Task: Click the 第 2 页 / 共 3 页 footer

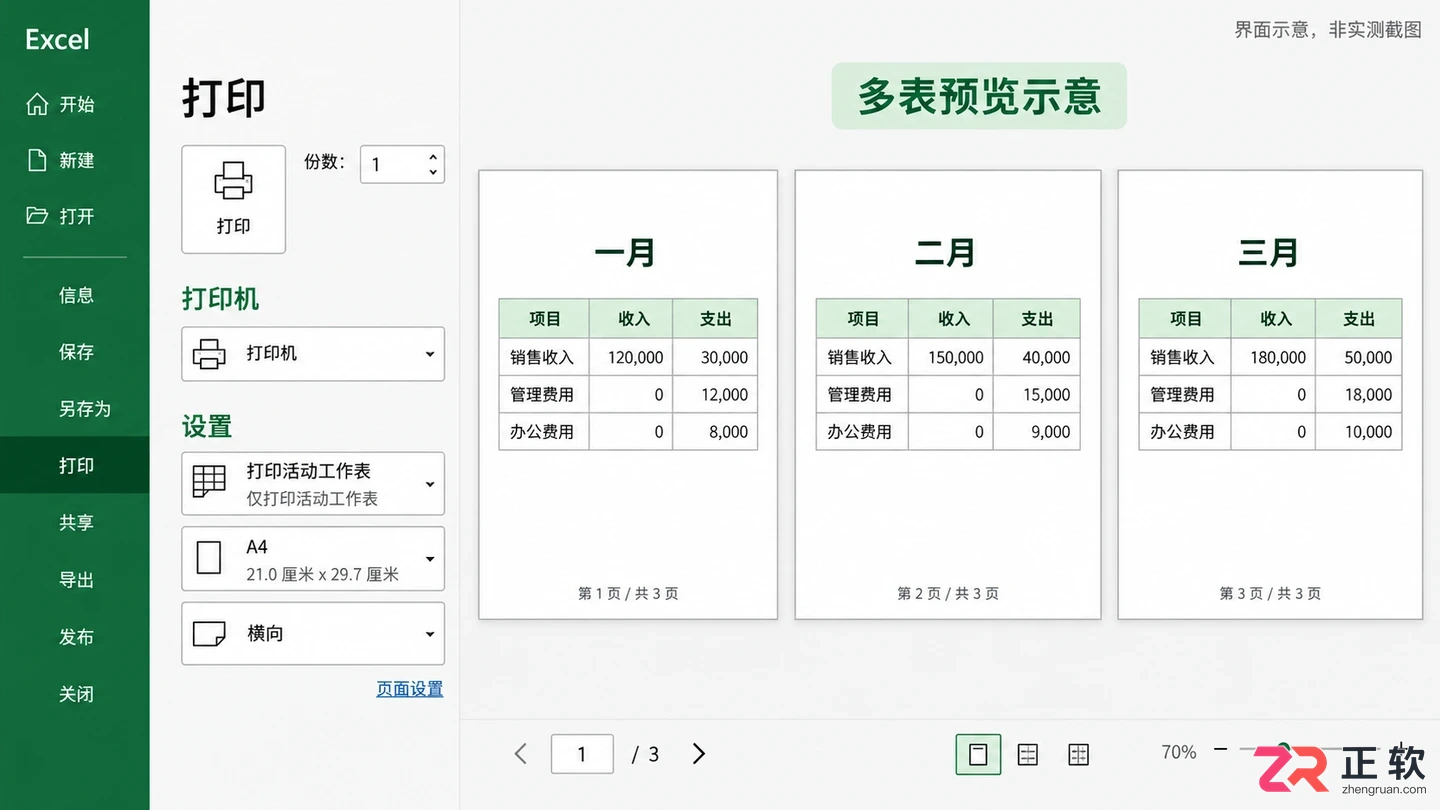Action: pos(948,593)
